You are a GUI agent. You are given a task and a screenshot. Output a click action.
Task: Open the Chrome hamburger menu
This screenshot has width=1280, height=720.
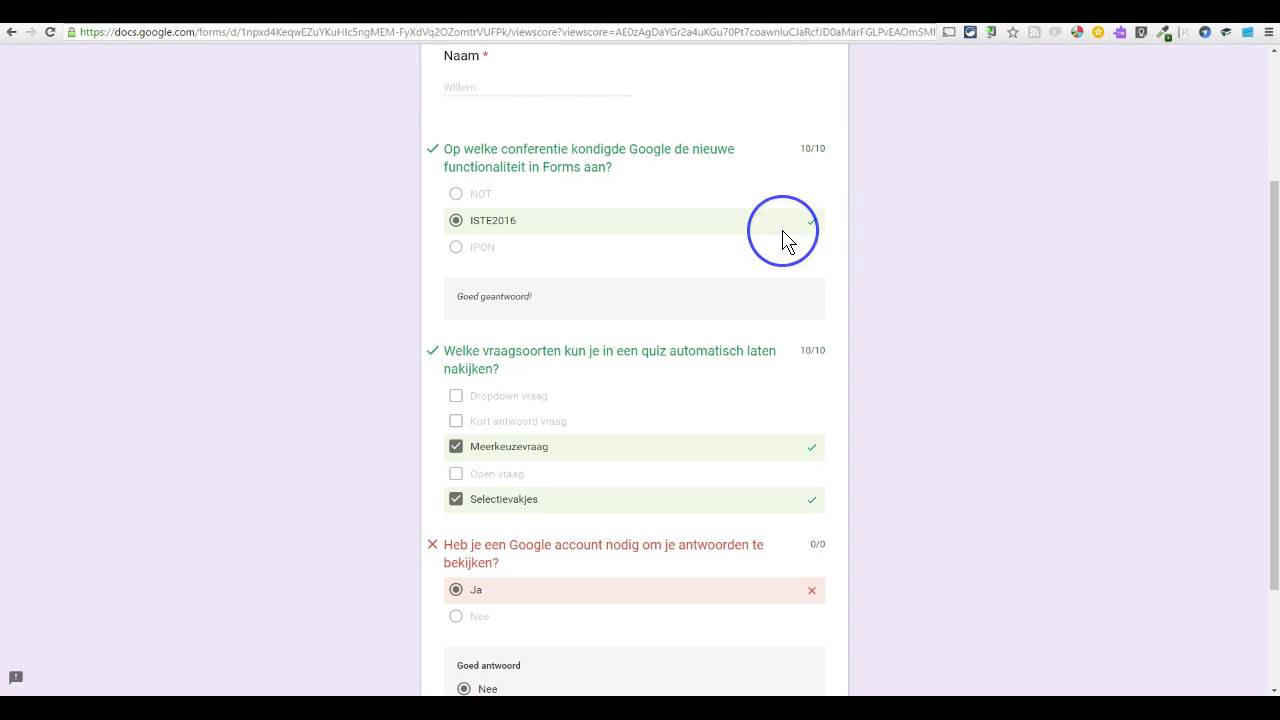tap(1269, 32)
